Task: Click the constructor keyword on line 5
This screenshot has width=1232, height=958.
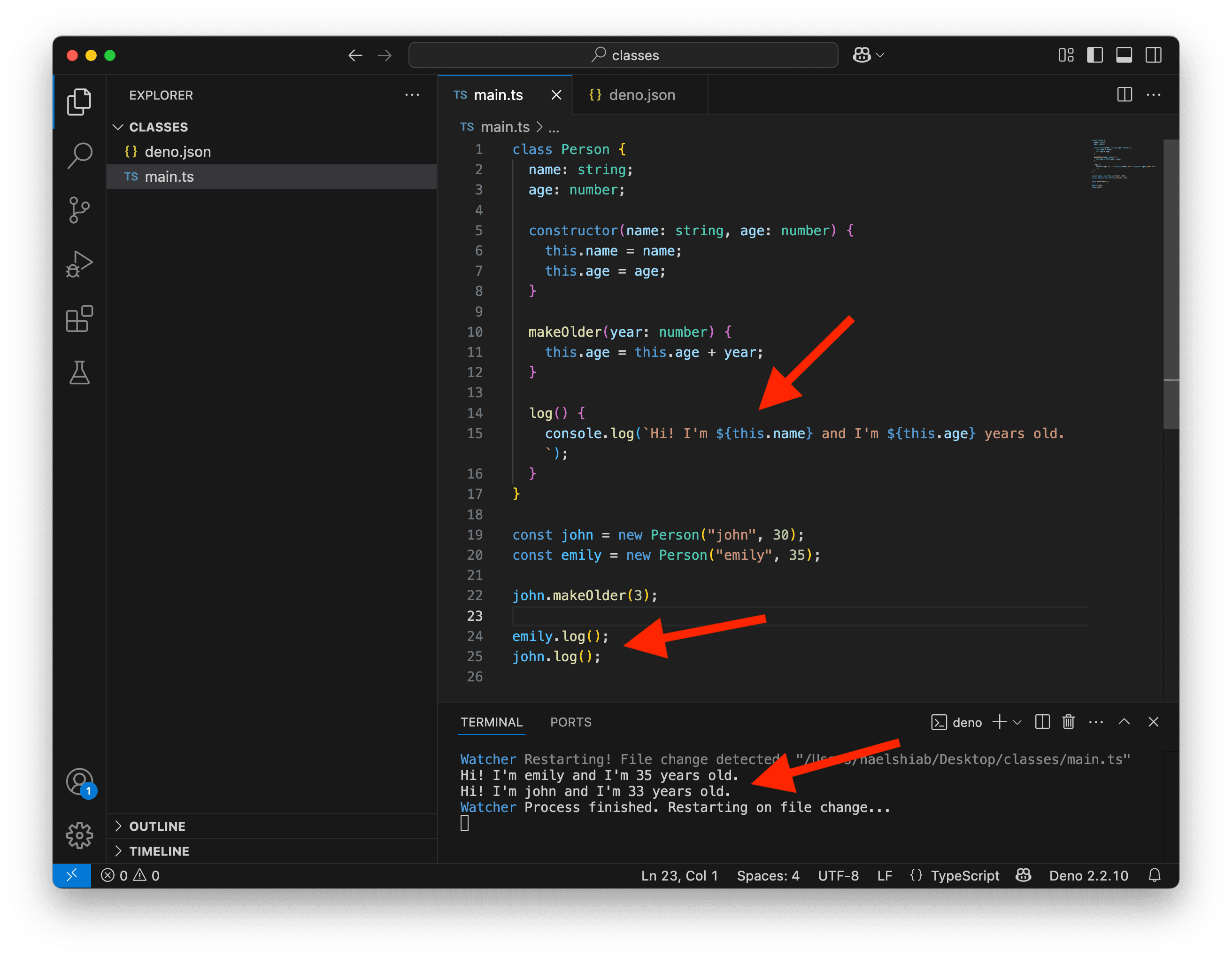Action: coord(572,230)
